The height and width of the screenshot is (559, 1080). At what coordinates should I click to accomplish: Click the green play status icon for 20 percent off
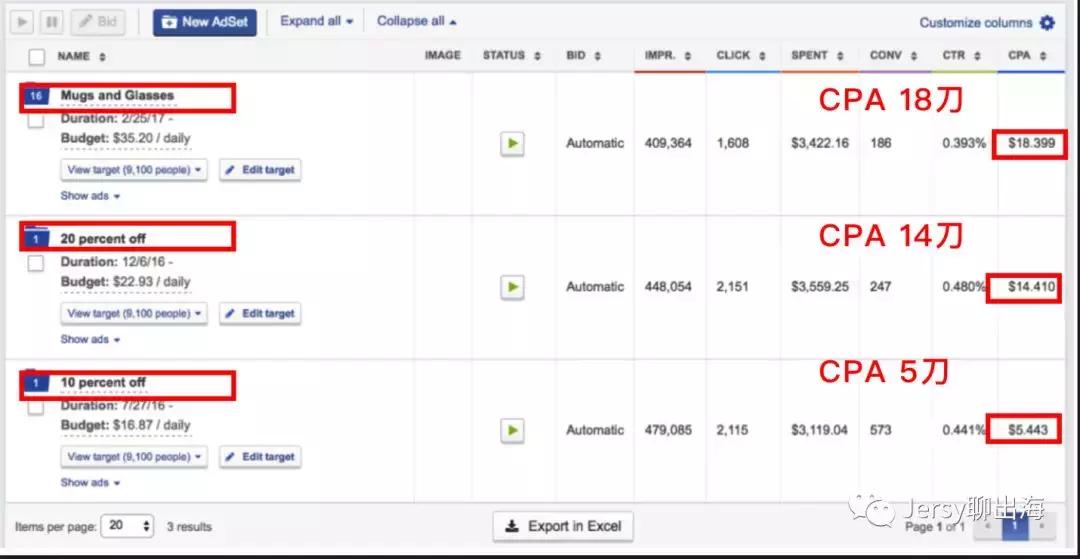512,287
